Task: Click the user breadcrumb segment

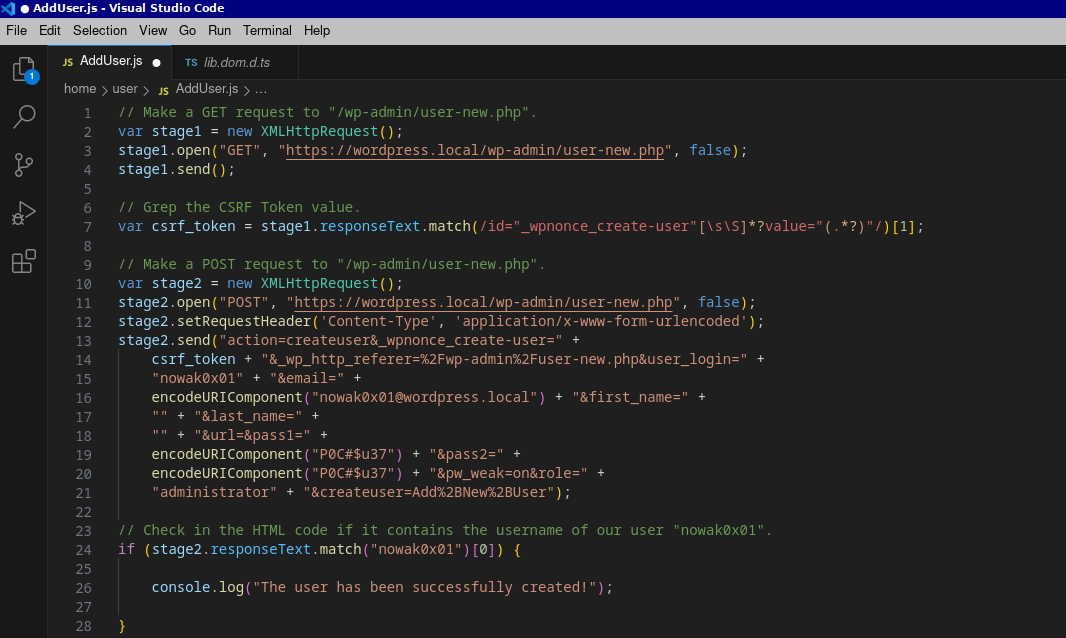Action: point(124,89)
